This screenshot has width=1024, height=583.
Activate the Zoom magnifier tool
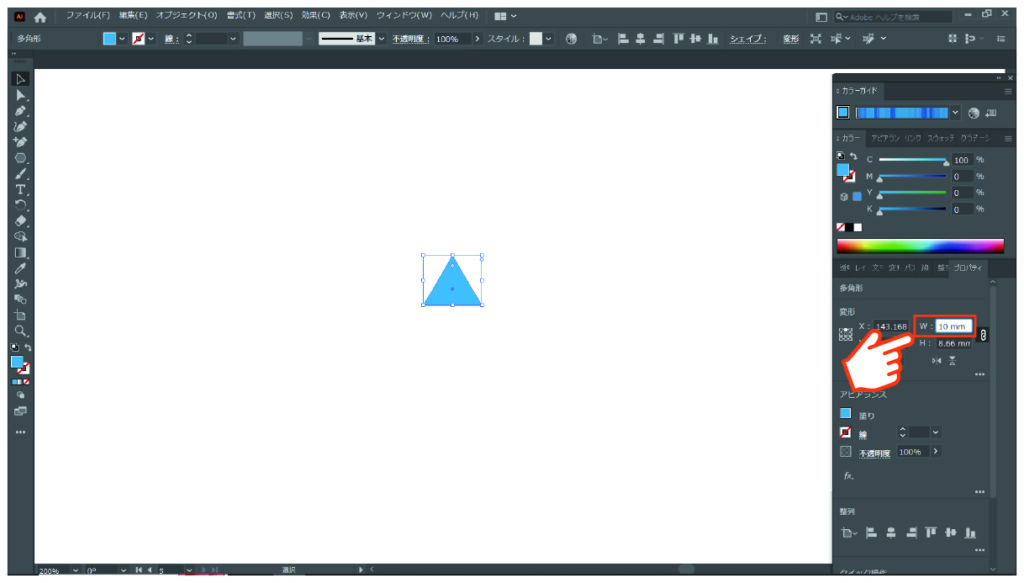pos(20,331)
